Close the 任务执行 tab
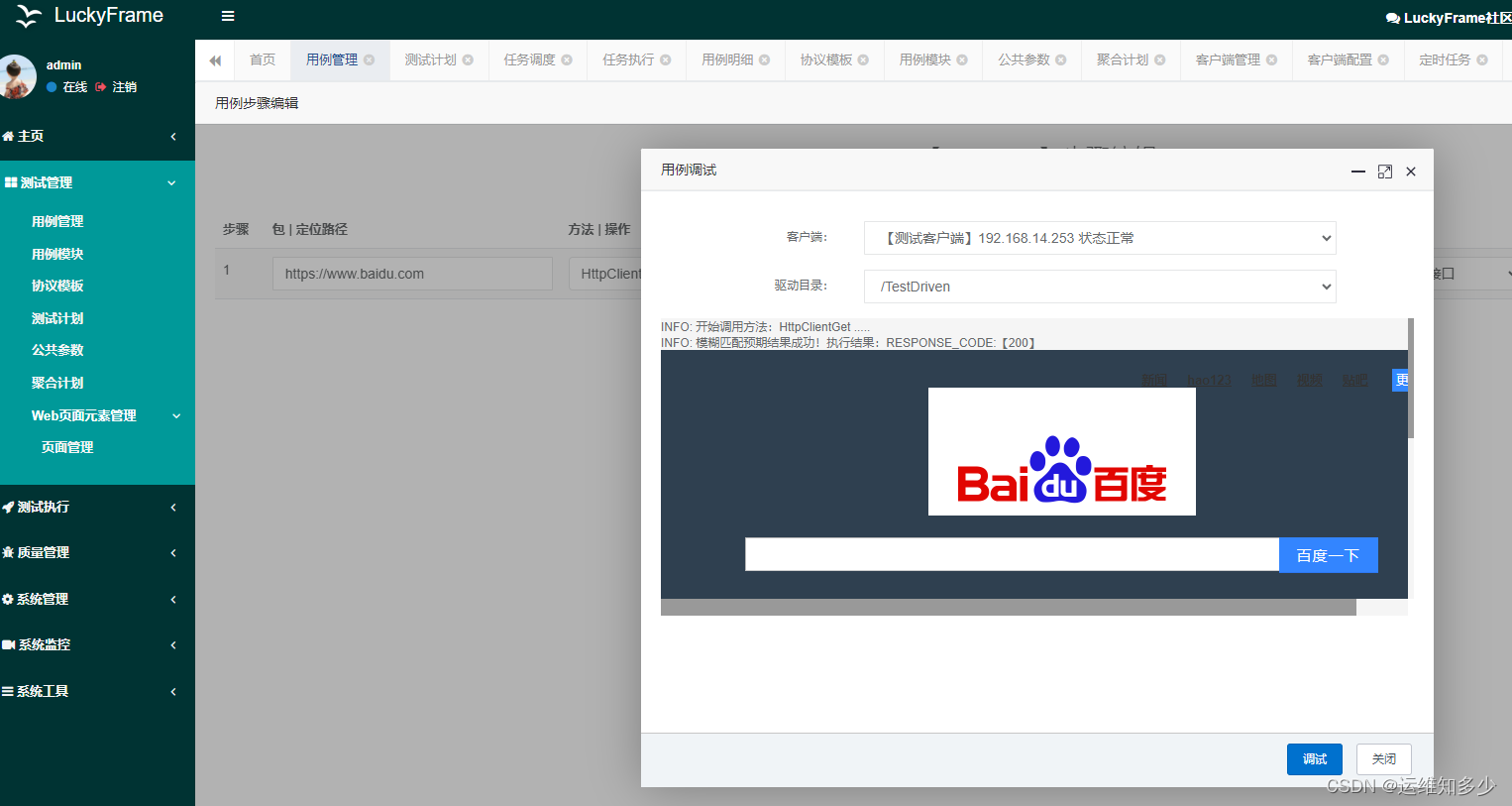 pyautogui.click(x=666, y=59)
